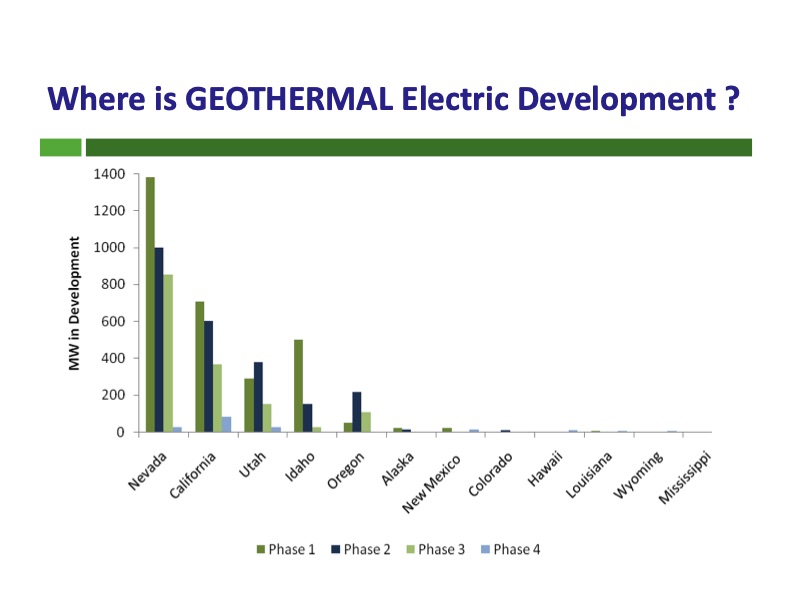Click the 'Phase 3' legend label
The width and height of the screenshot is (792, 612).
coord(441,549)
